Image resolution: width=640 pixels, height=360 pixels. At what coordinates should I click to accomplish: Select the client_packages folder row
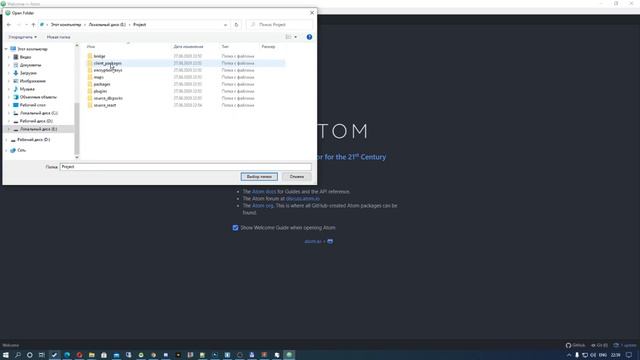pos(186,63)
